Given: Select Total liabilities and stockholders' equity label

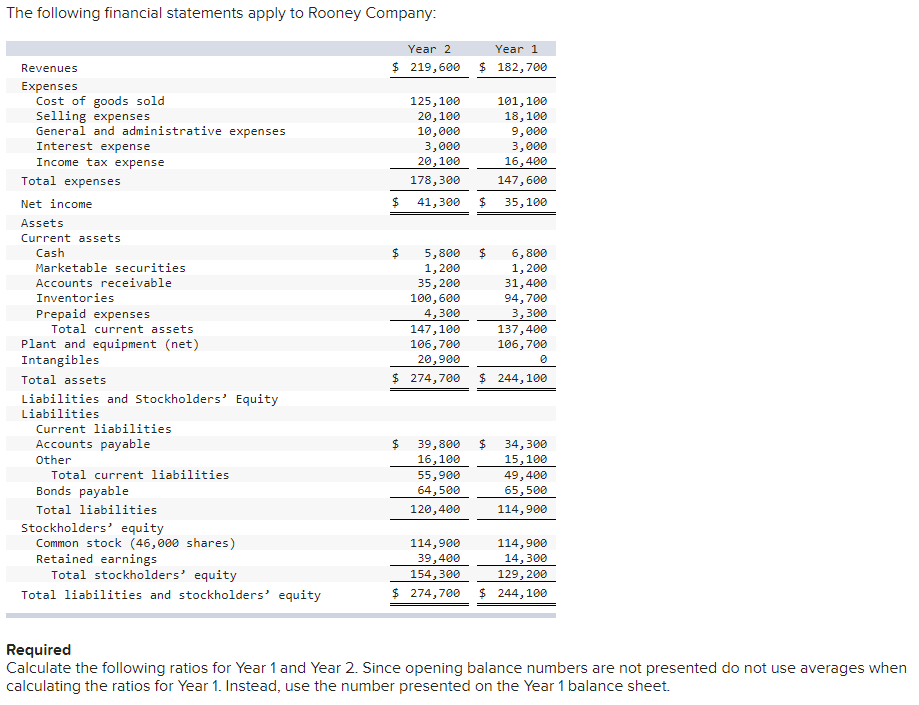Looking at the screenshot, I should (171, 595).
